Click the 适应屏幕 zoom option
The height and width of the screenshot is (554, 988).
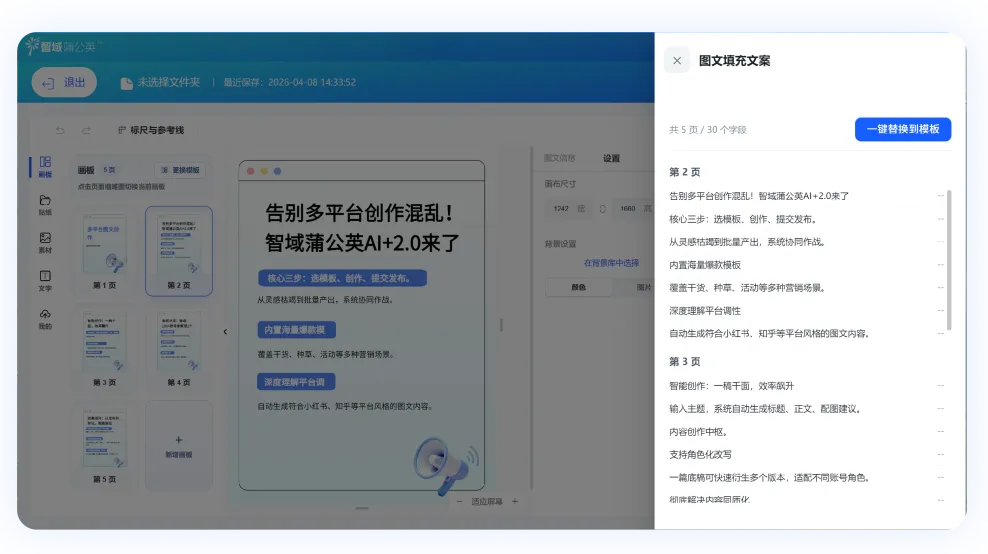487,502
